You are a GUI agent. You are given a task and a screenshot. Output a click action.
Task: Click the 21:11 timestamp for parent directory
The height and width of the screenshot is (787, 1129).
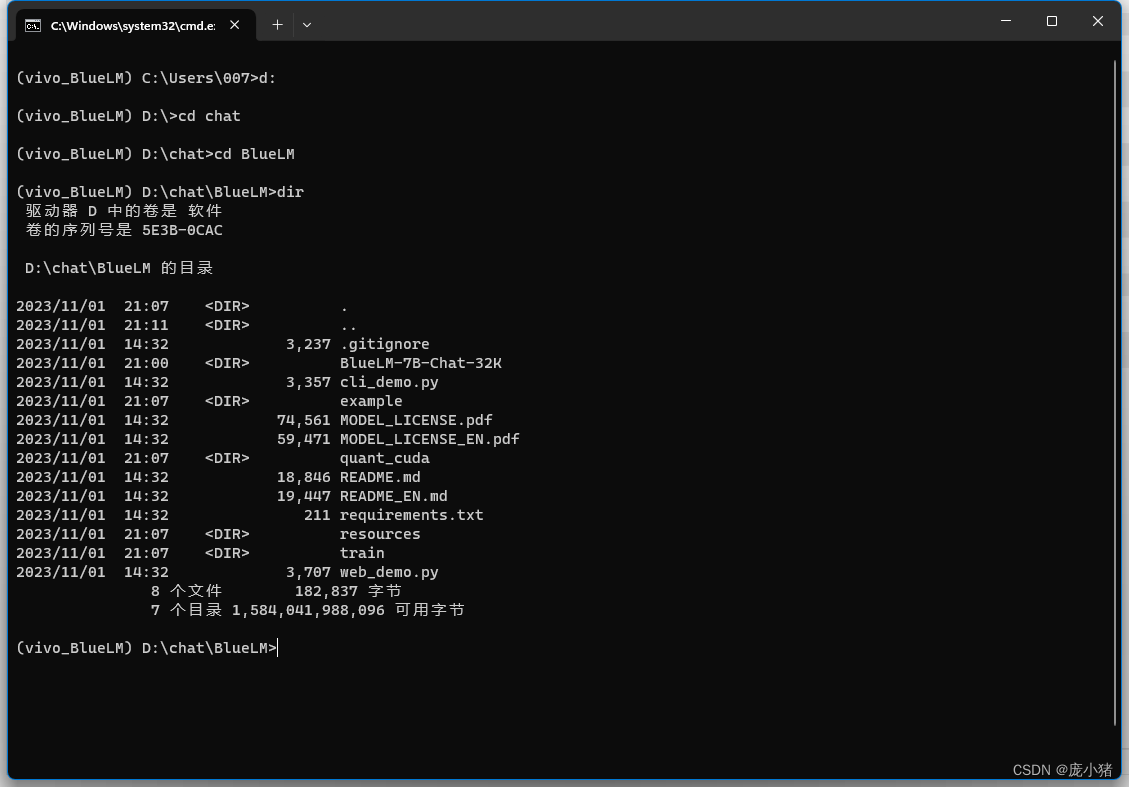[146, 325]
